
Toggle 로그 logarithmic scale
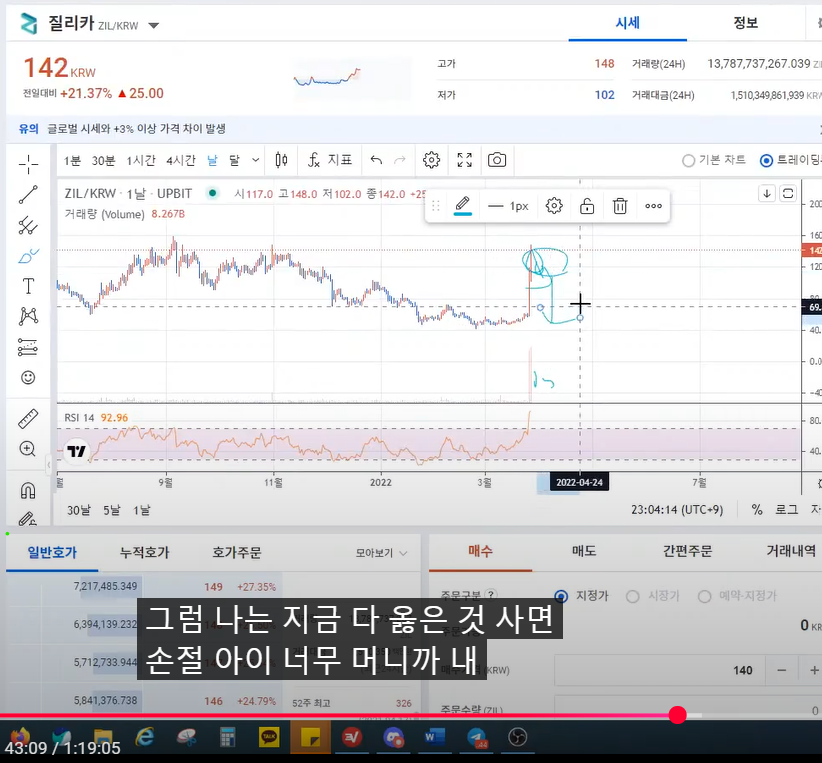(x=786, y=509)
